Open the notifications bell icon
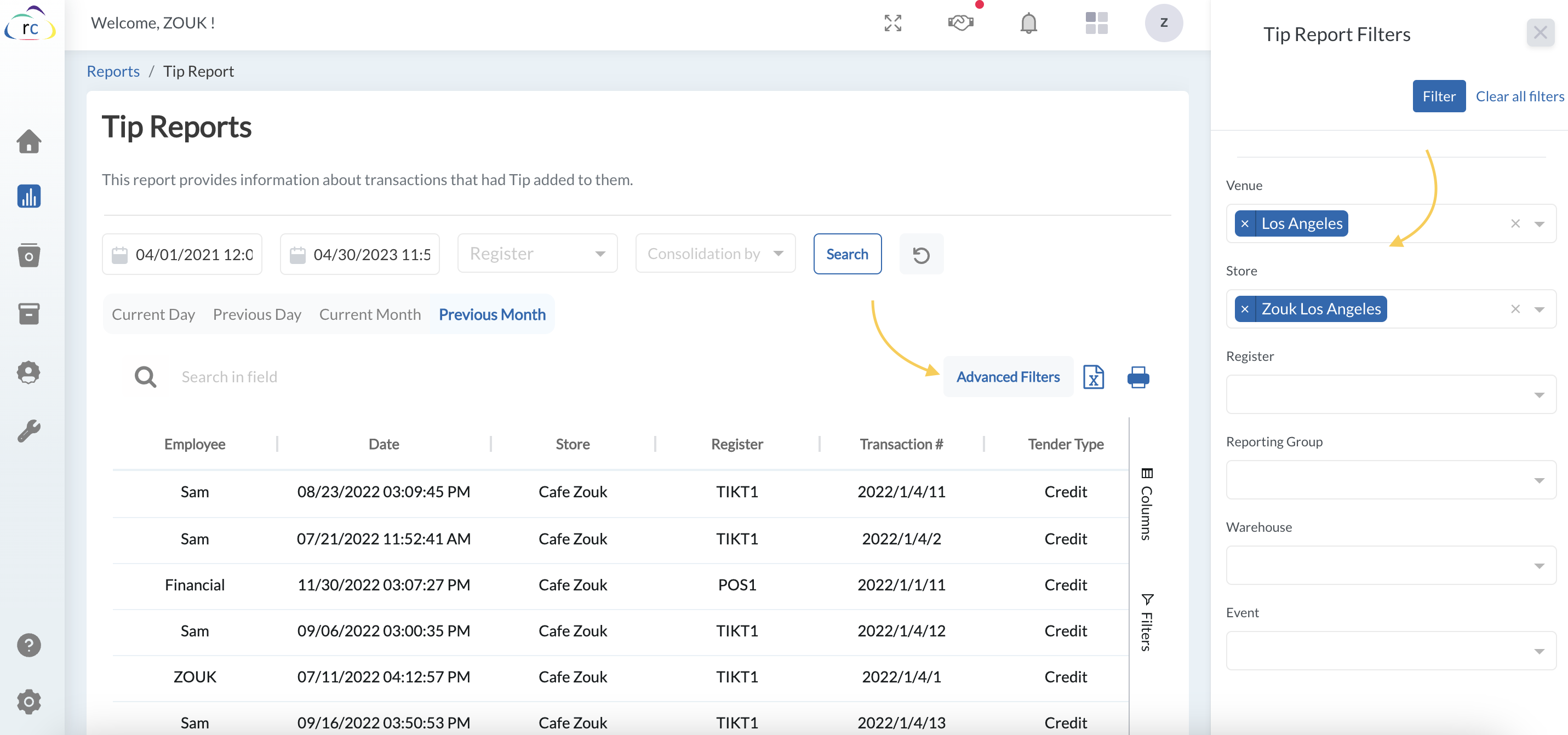The image size is (1568, 735). coord(1028,23)
